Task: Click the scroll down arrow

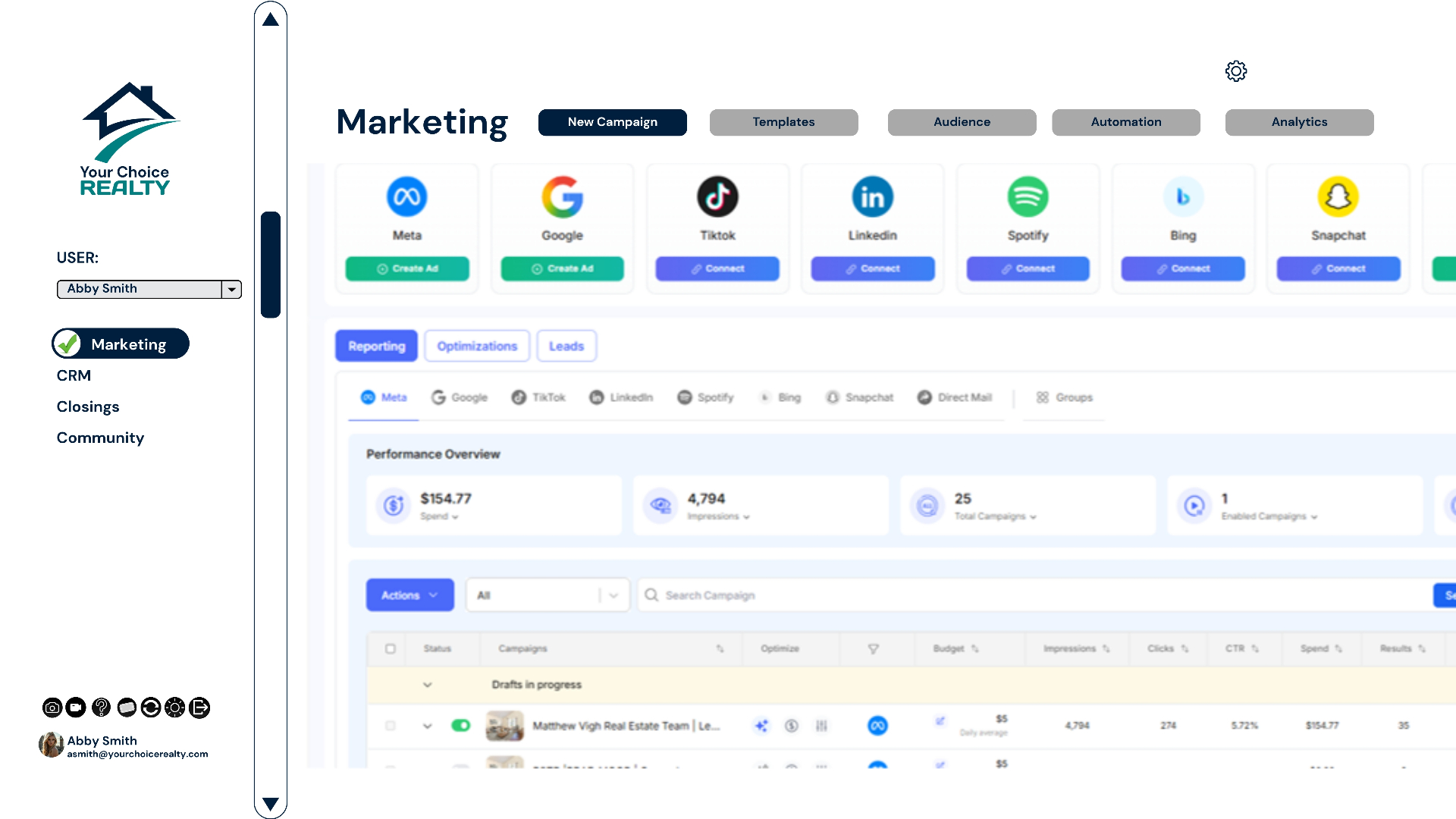Action: click(x=271, y=804)
